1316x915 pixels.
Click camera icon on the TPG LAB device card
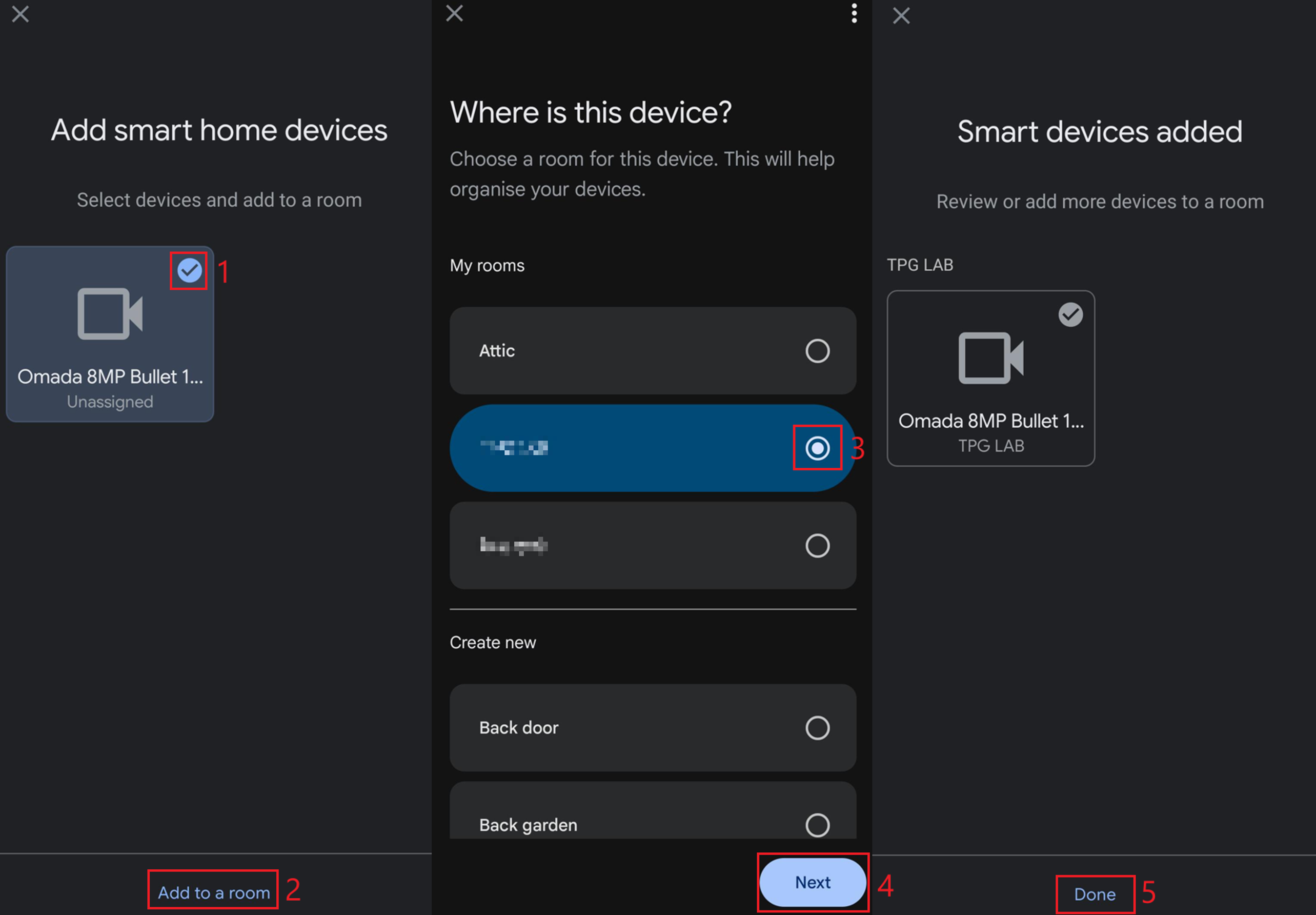pyautogui.click(x=990, y=358)
